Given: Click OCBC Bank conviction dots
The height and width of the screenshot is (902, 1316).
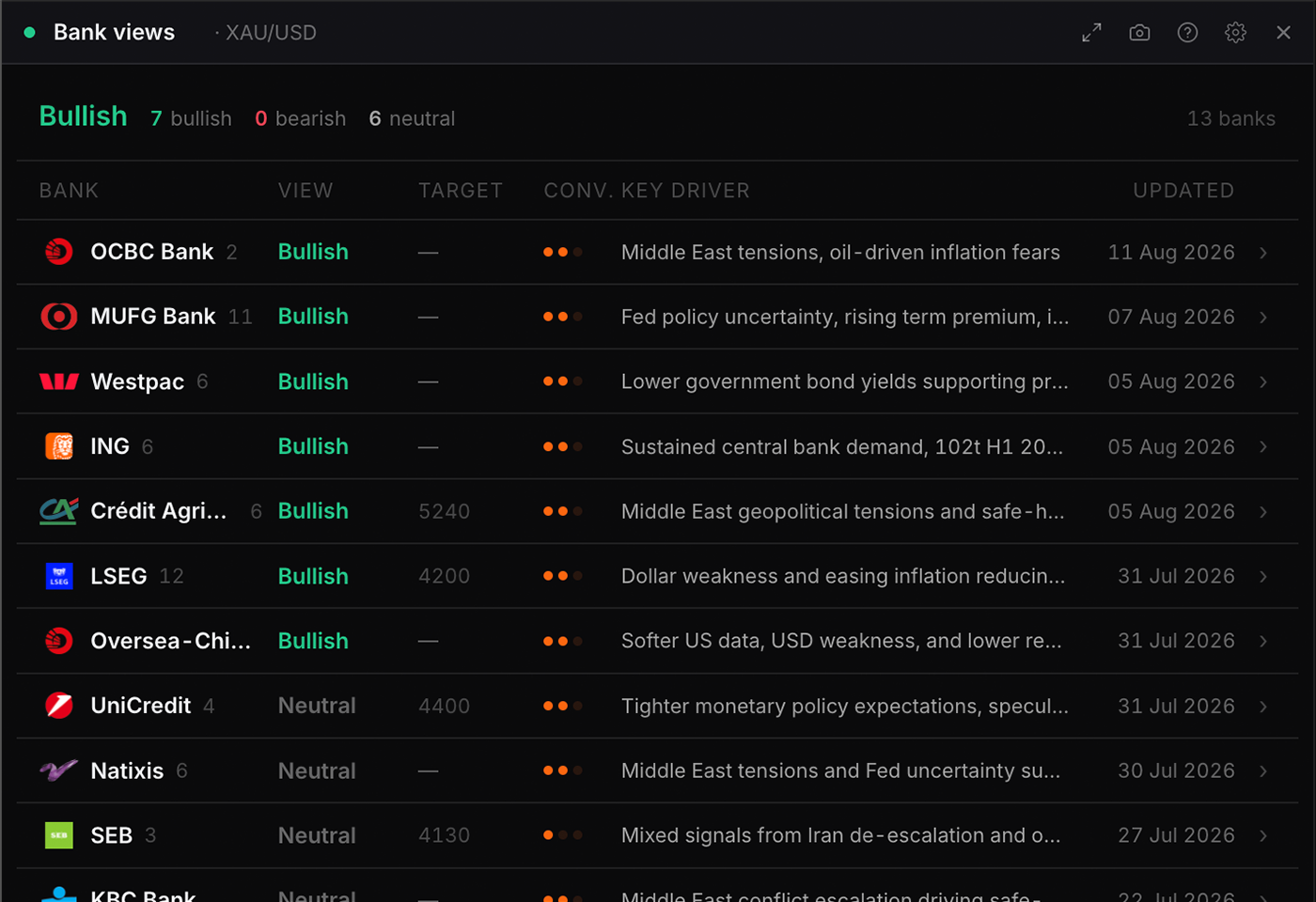Looking at the screenshot, I should pos(563,252).
